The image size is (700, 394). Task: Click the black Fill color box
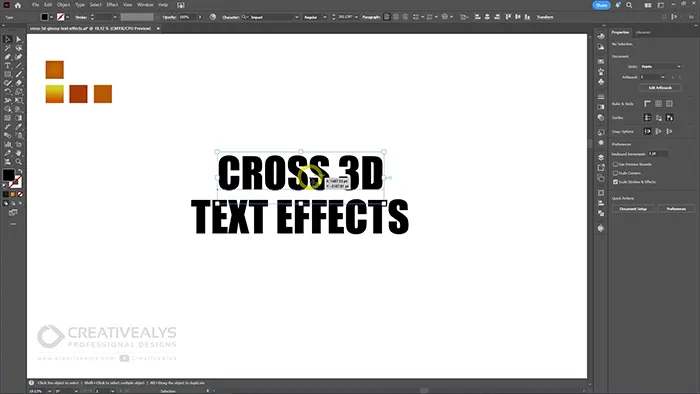coord(8,175)
